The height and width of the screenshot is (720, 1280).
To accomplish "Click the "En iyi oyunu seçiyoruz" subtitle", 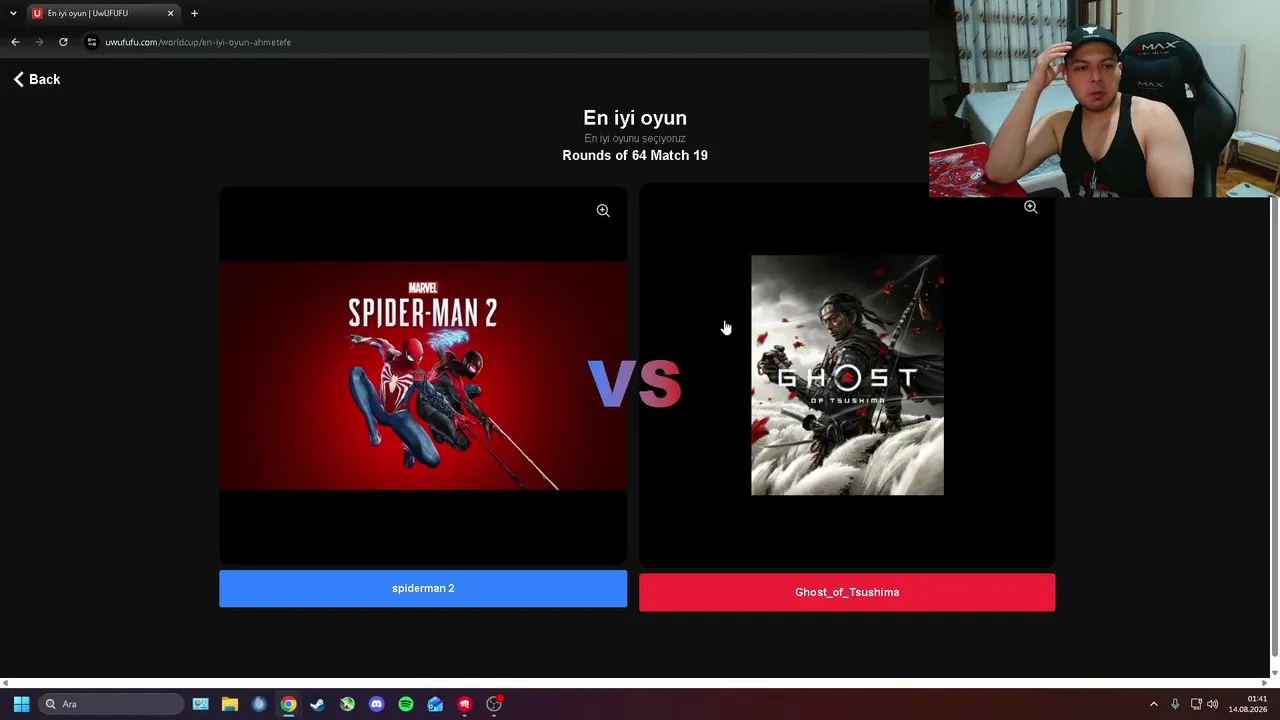I will pyautogui.click(x=635, y=139).
